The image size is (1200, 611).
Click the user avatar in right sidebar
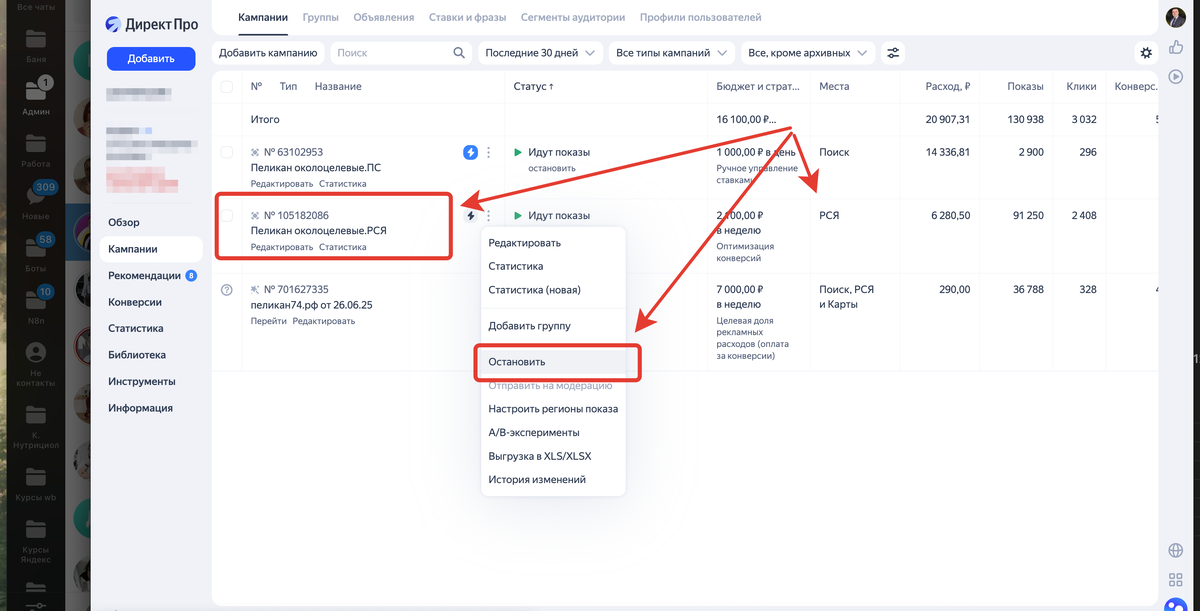(1176, 18)
